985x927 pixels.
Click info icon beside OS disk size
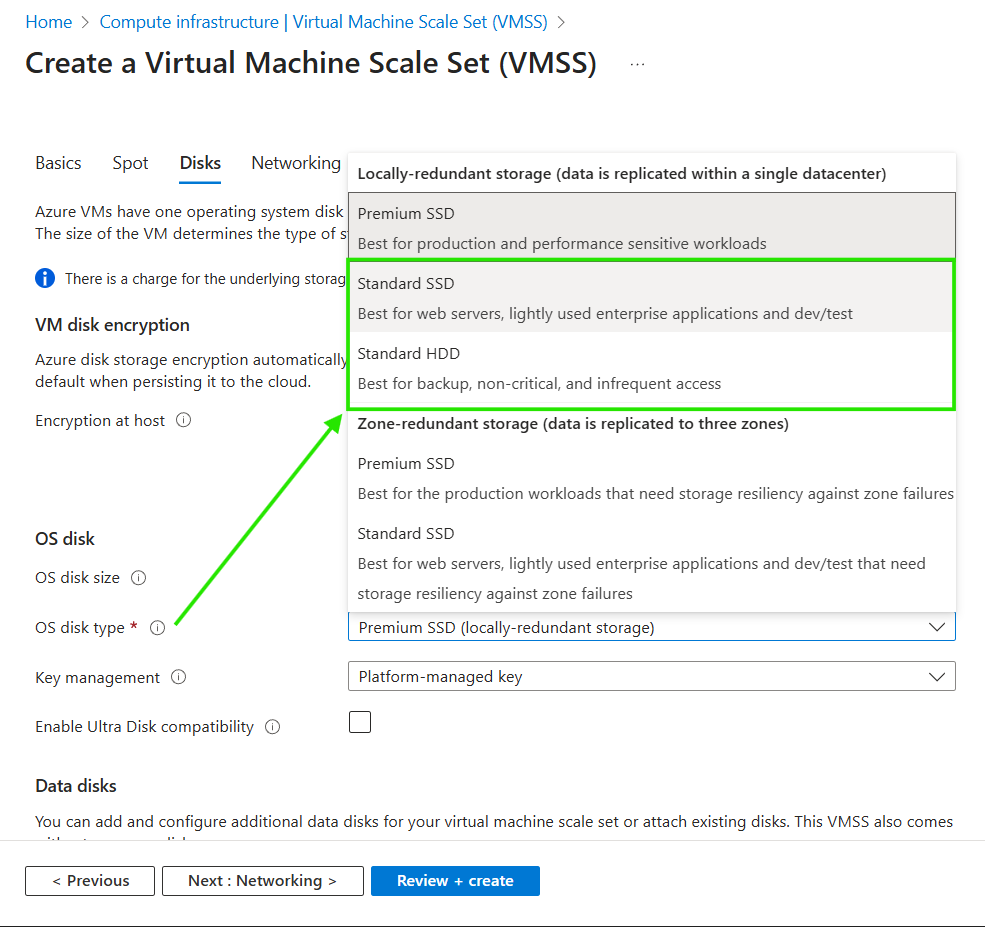tap(139, 578)
